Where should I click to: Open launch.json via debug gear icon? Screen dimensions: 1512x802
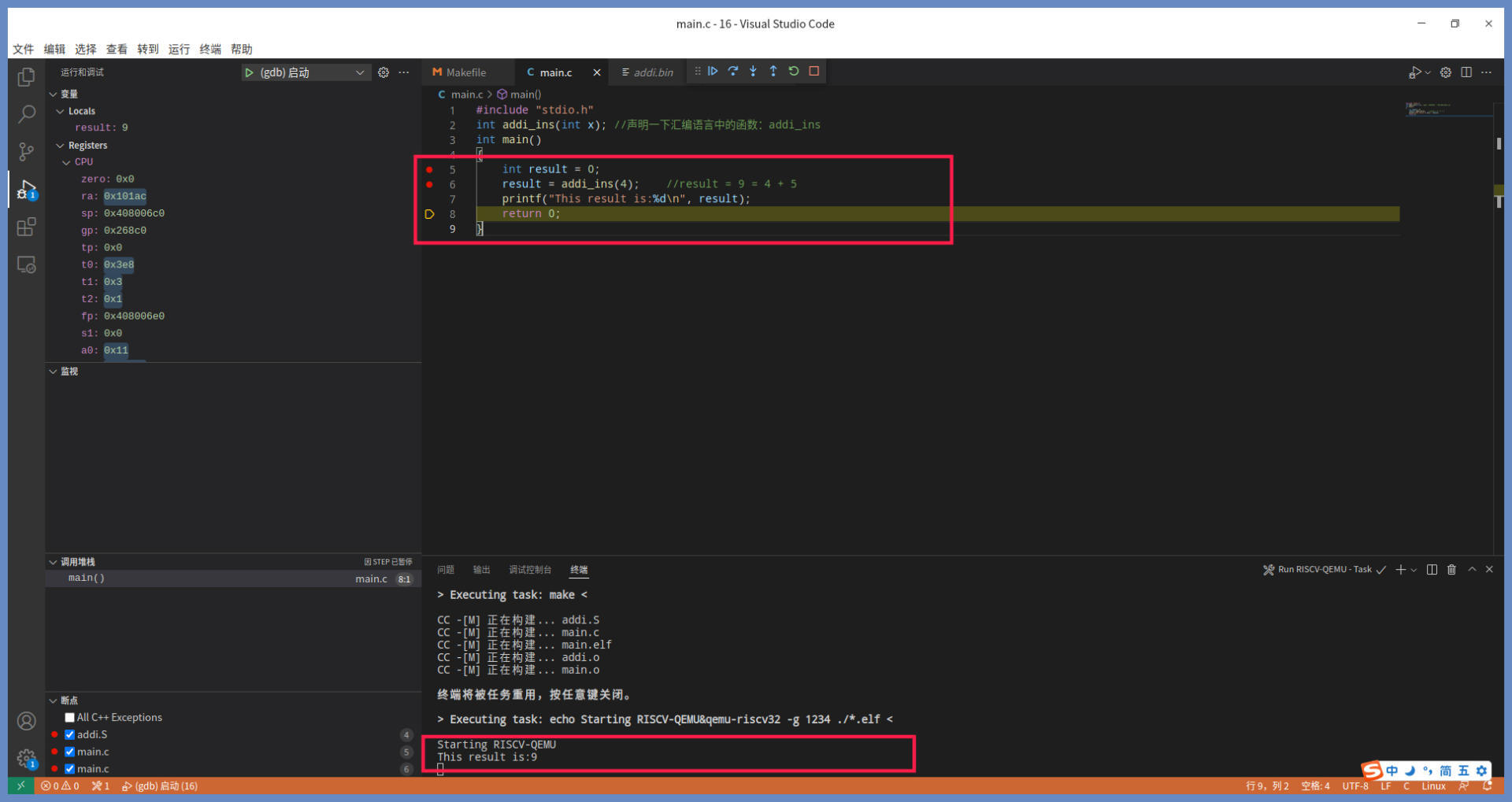(384, 72)
